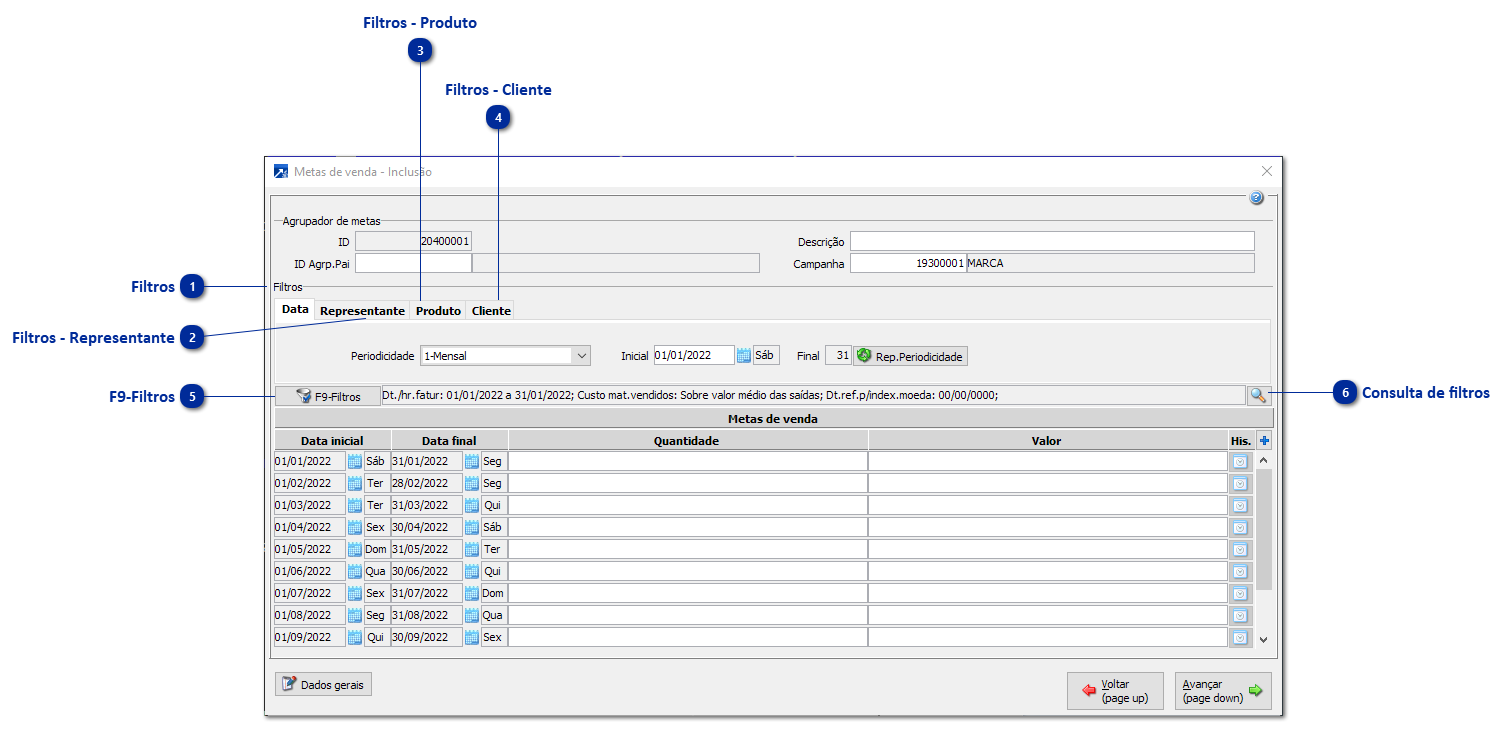Viewport: 1506px width, 732px height.
Task: Open calendar for Data final 31/01/2022
Action: pos(472,461)
